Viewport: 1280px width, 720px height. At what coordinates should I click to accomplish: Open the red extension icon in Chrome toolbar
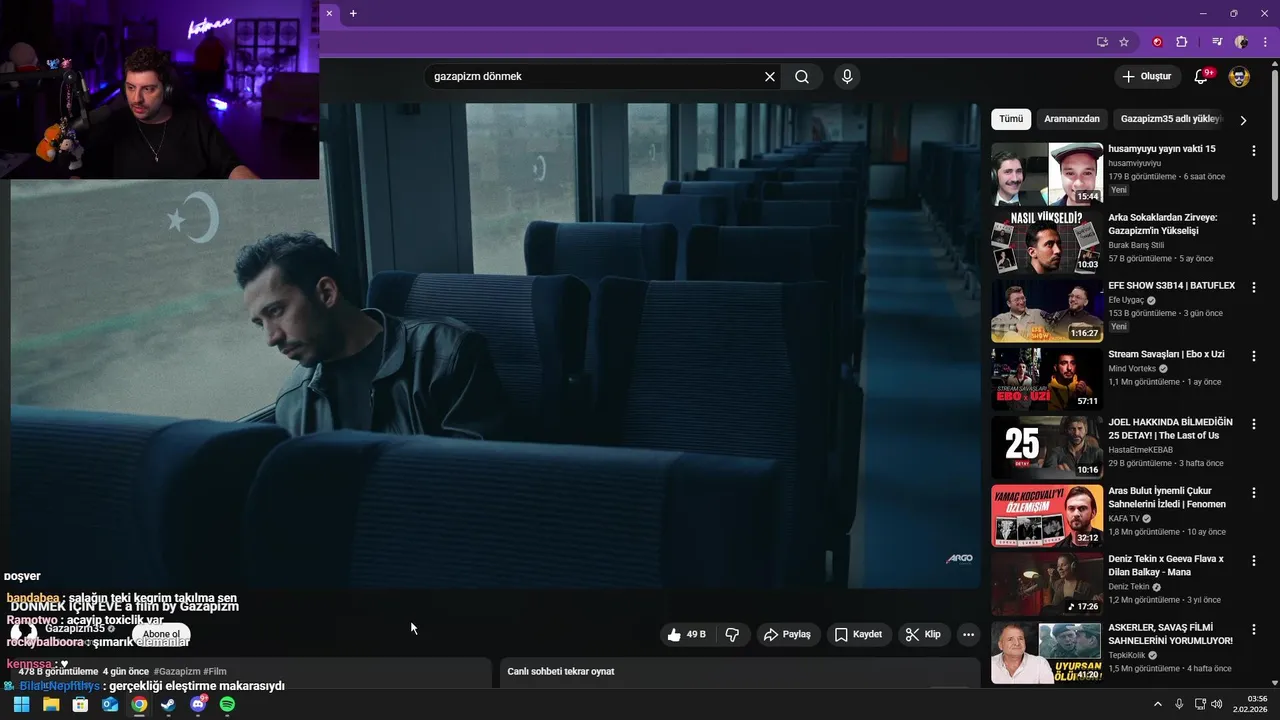(x=1158, y=42)
